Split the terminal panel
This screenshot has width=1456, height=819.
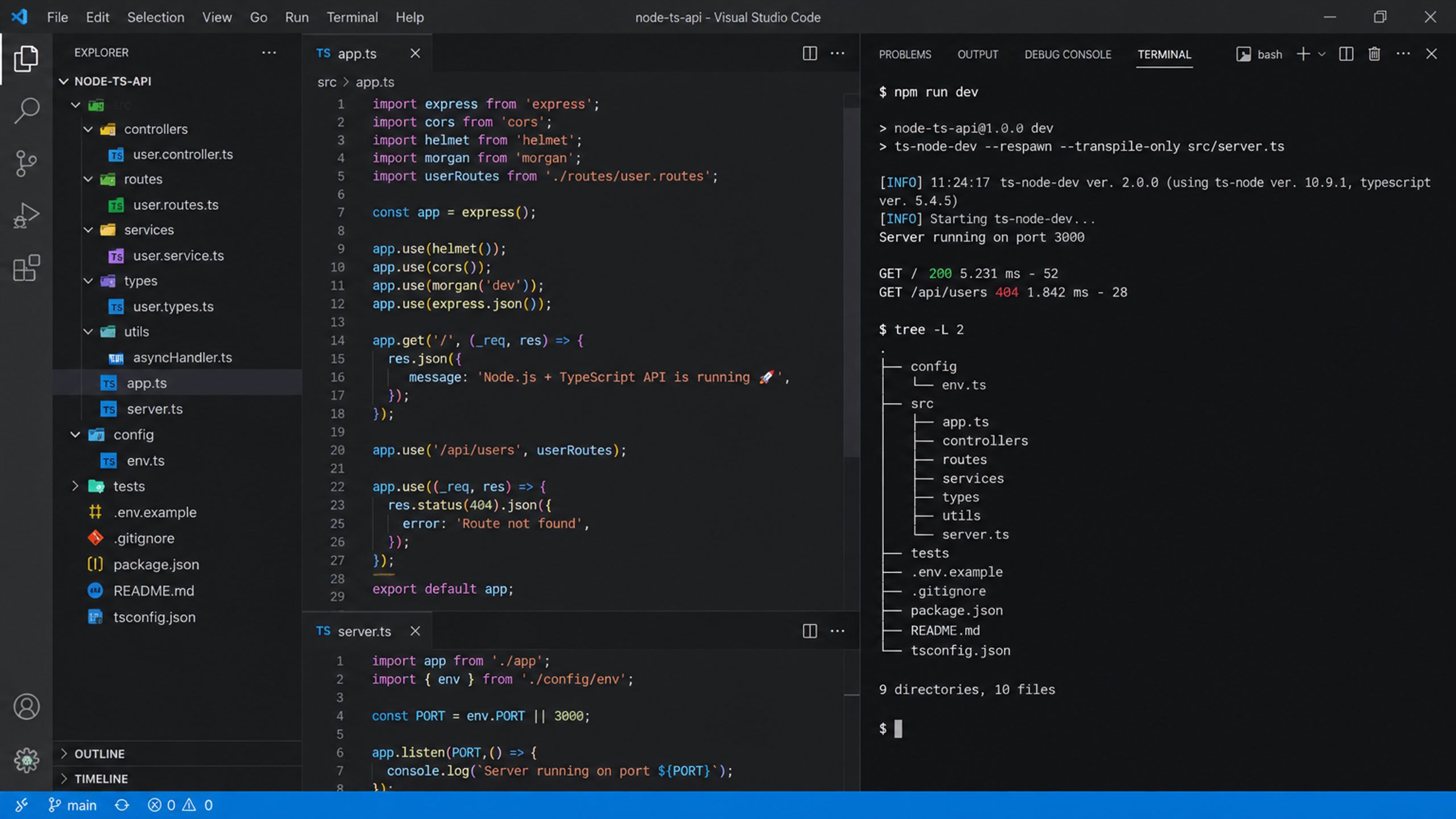coord(1346,54)
